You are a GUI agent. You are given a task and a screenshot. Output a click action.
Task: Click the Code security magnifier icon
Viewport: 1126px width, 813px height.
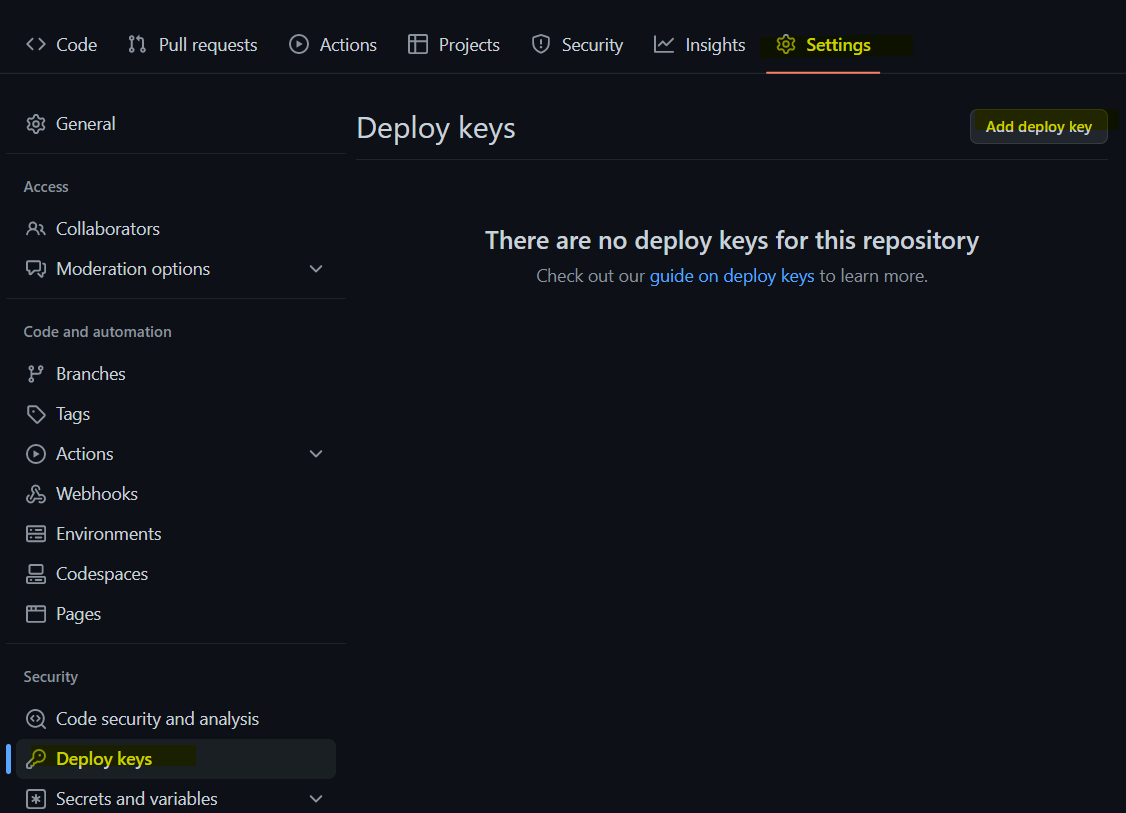pyautogui.click(x=36, y=719)
